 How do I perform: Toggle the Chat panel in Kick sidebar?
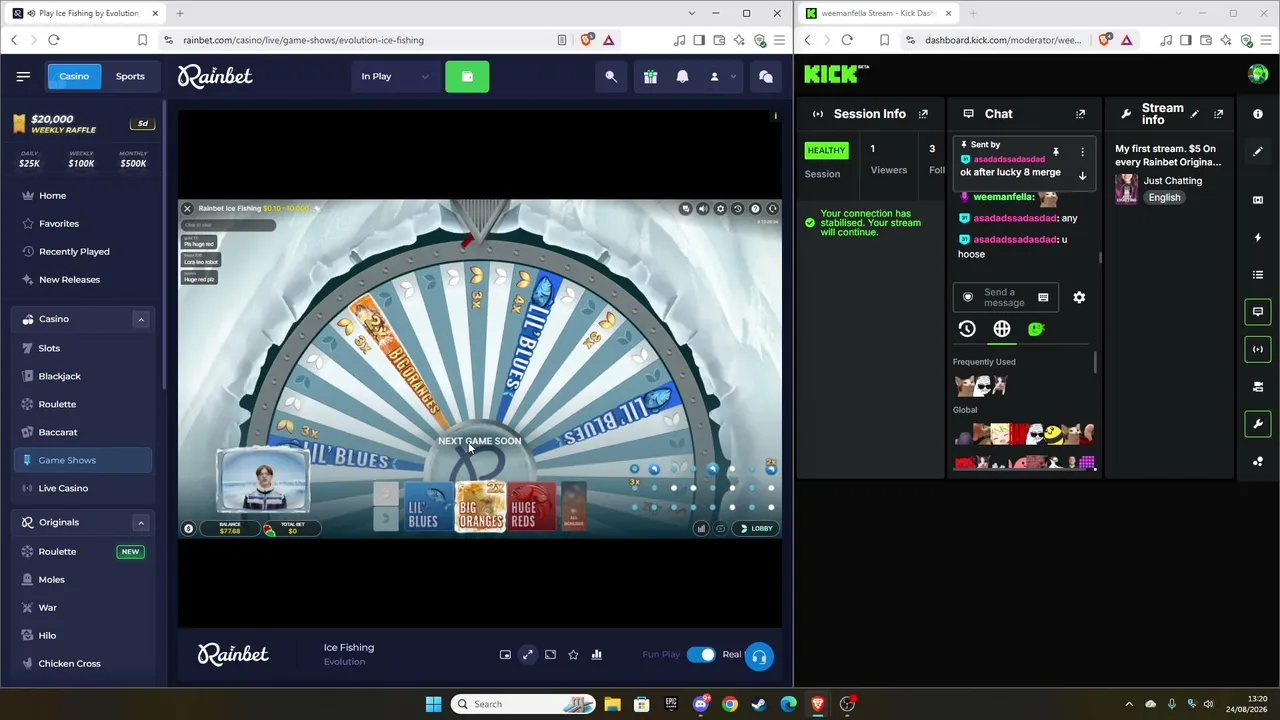tap(1258, 312)
